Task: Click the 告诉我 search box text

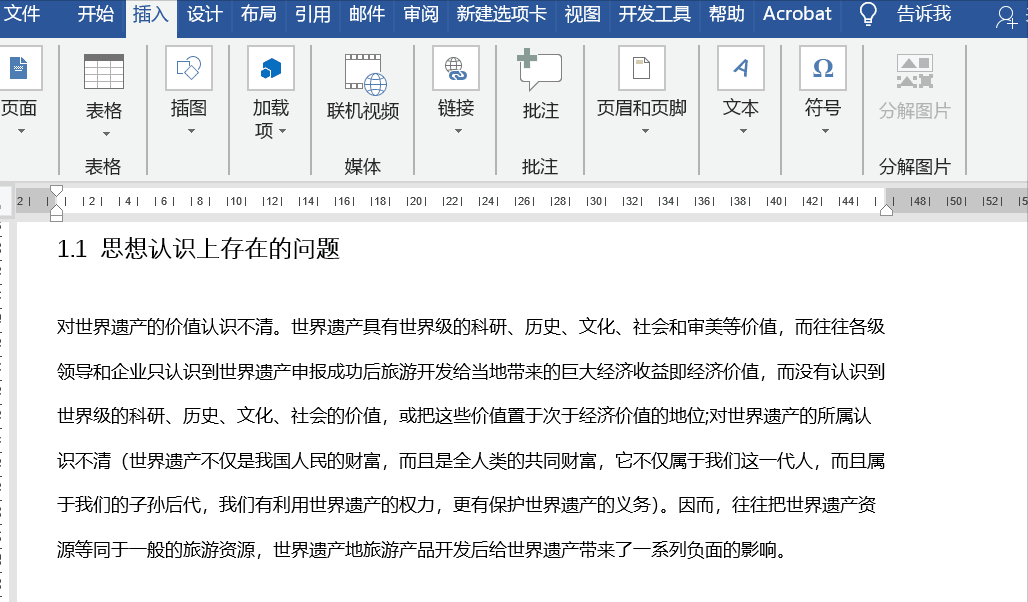Action: tap(924, 14)
